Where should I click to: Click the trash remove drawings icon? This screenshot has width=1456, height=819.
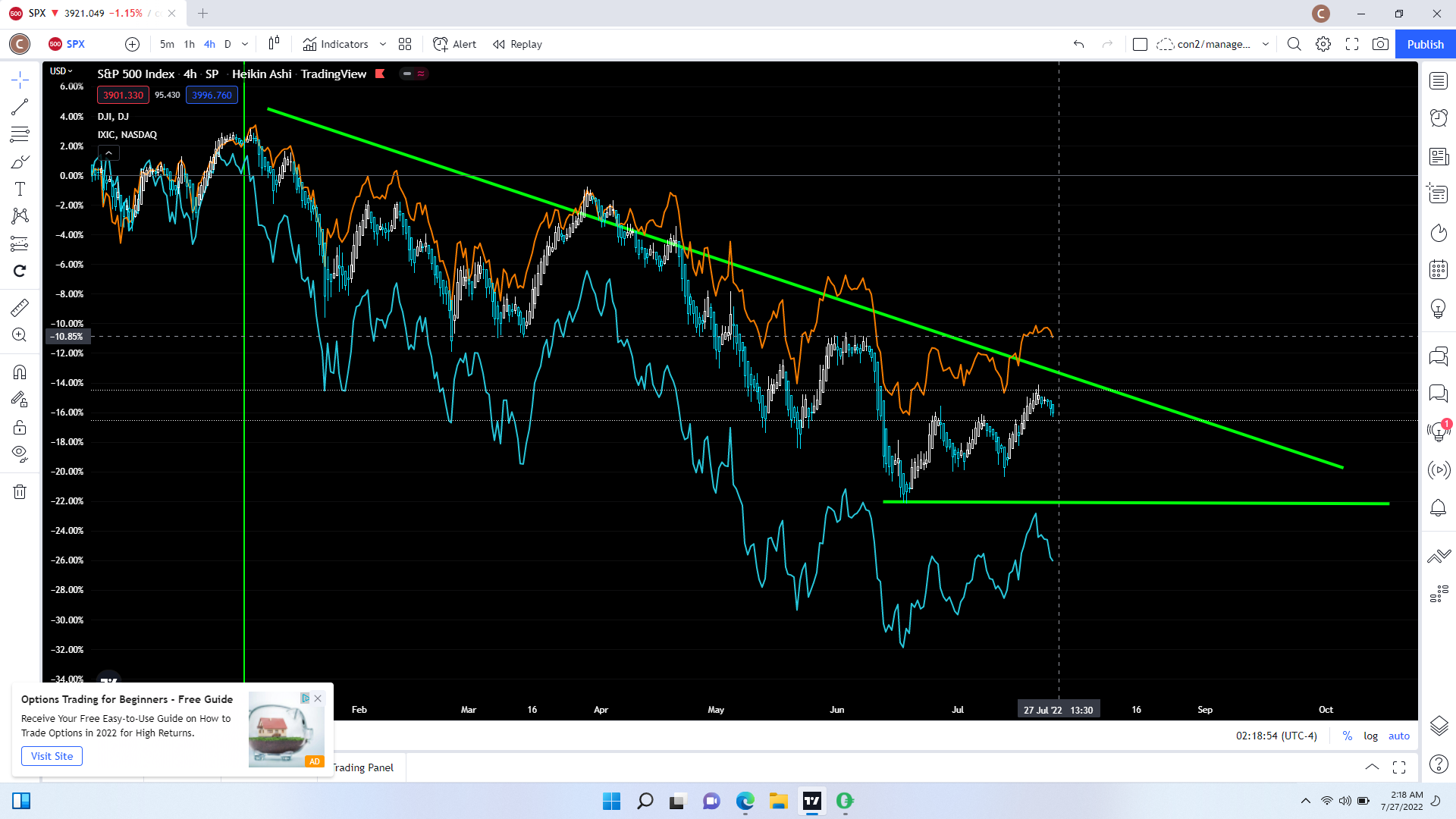coord(20,492)
